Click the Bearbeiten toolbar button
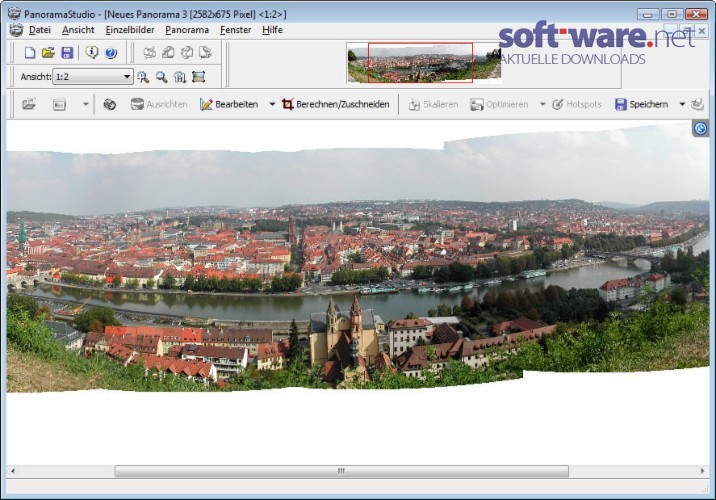Image resolution: width=716 pixels, height=500 pixels. point(229,104)
